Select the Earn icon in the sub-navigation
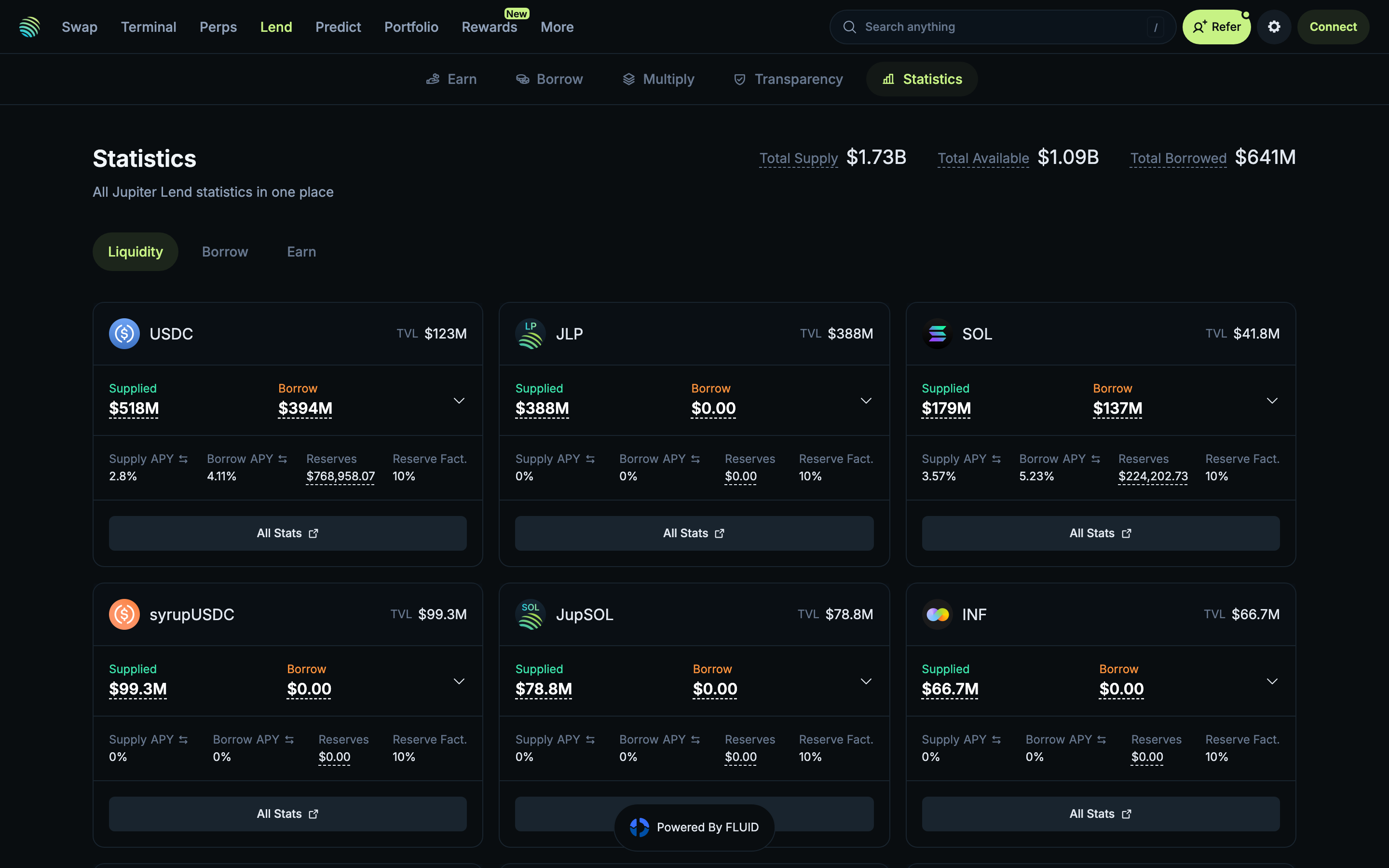Screen dimensions: 1389x868 433,79
